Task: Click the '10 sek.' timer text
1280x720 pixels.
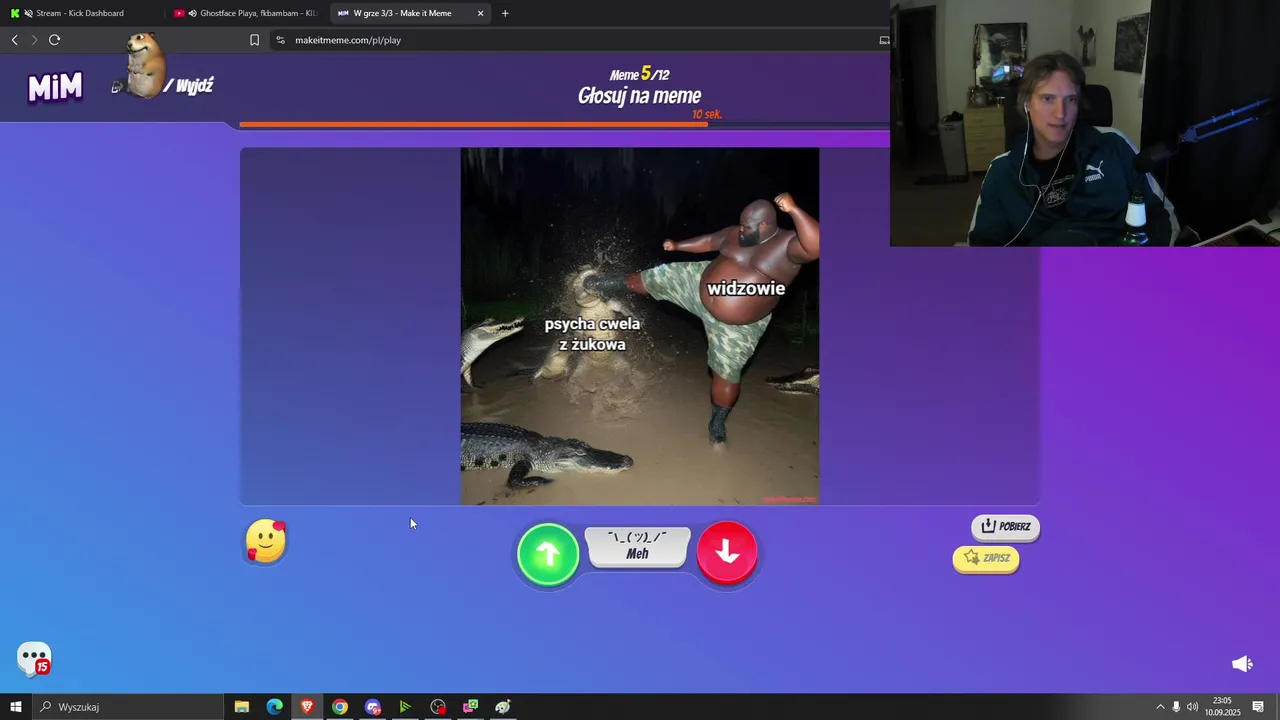Action: point(707,114)
